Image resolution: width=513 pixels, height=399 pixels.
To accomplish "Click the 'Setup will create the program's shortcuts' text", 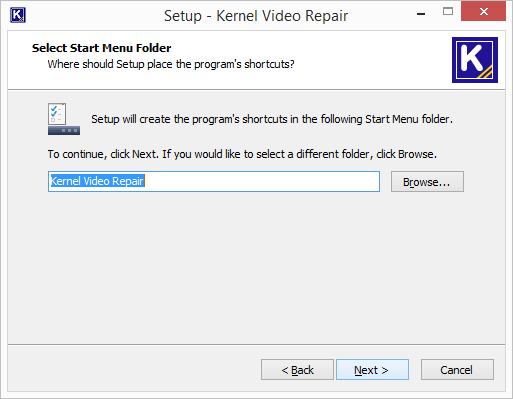I will (272, 119).
